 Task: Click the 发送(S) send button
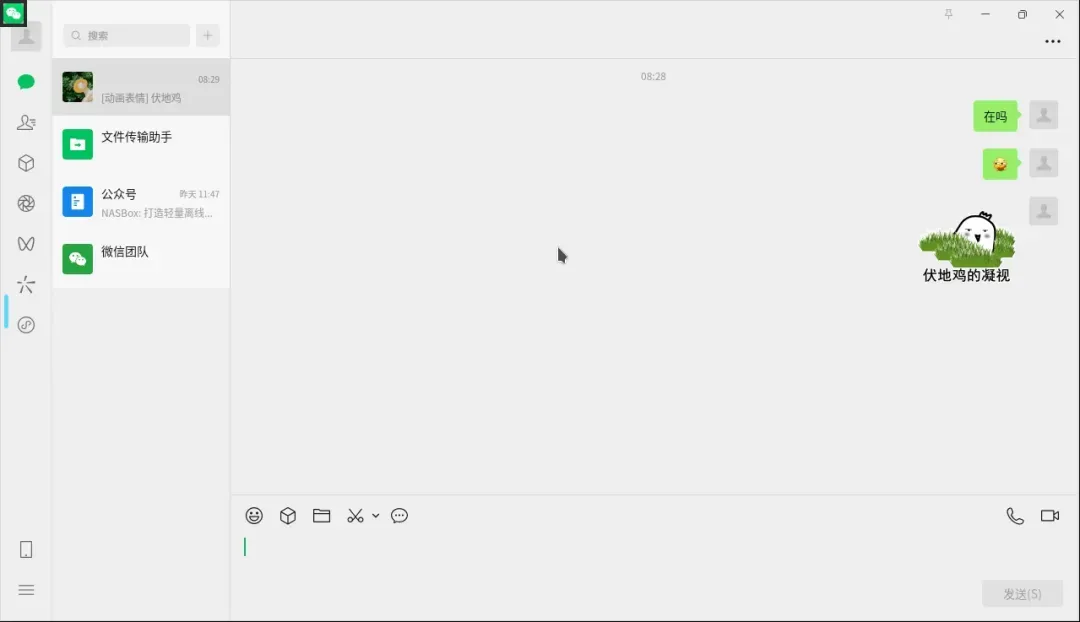point(1022,594)
